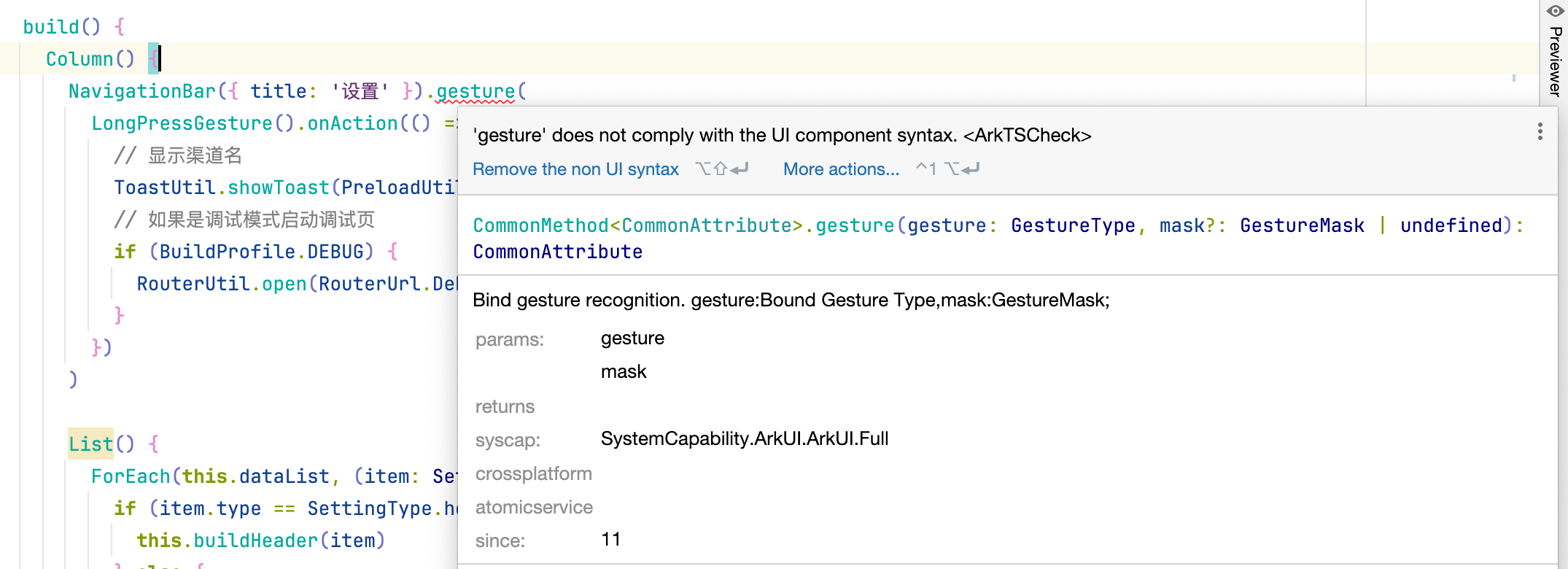Click the '// 如果是调试模式启动调试页' comment

coord(244,220)
